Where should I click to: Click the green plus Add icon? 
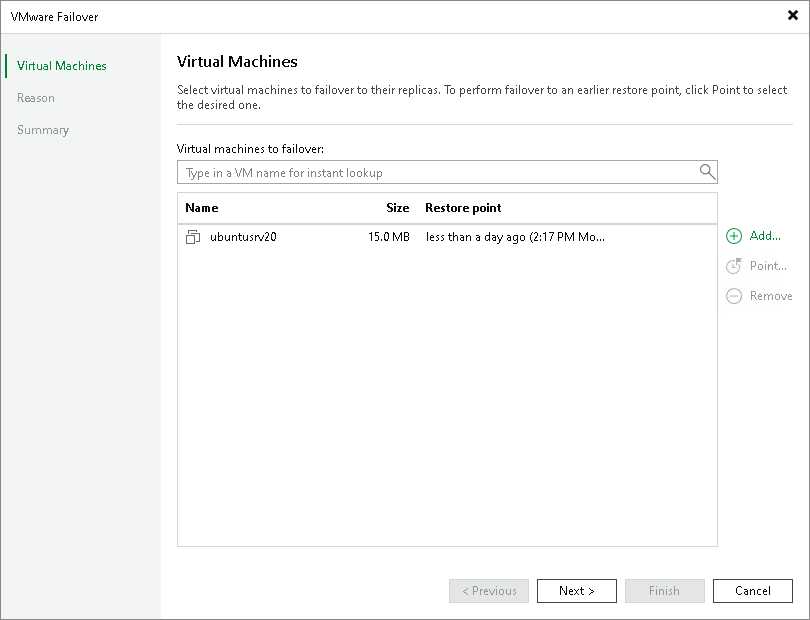coord(734,236)
